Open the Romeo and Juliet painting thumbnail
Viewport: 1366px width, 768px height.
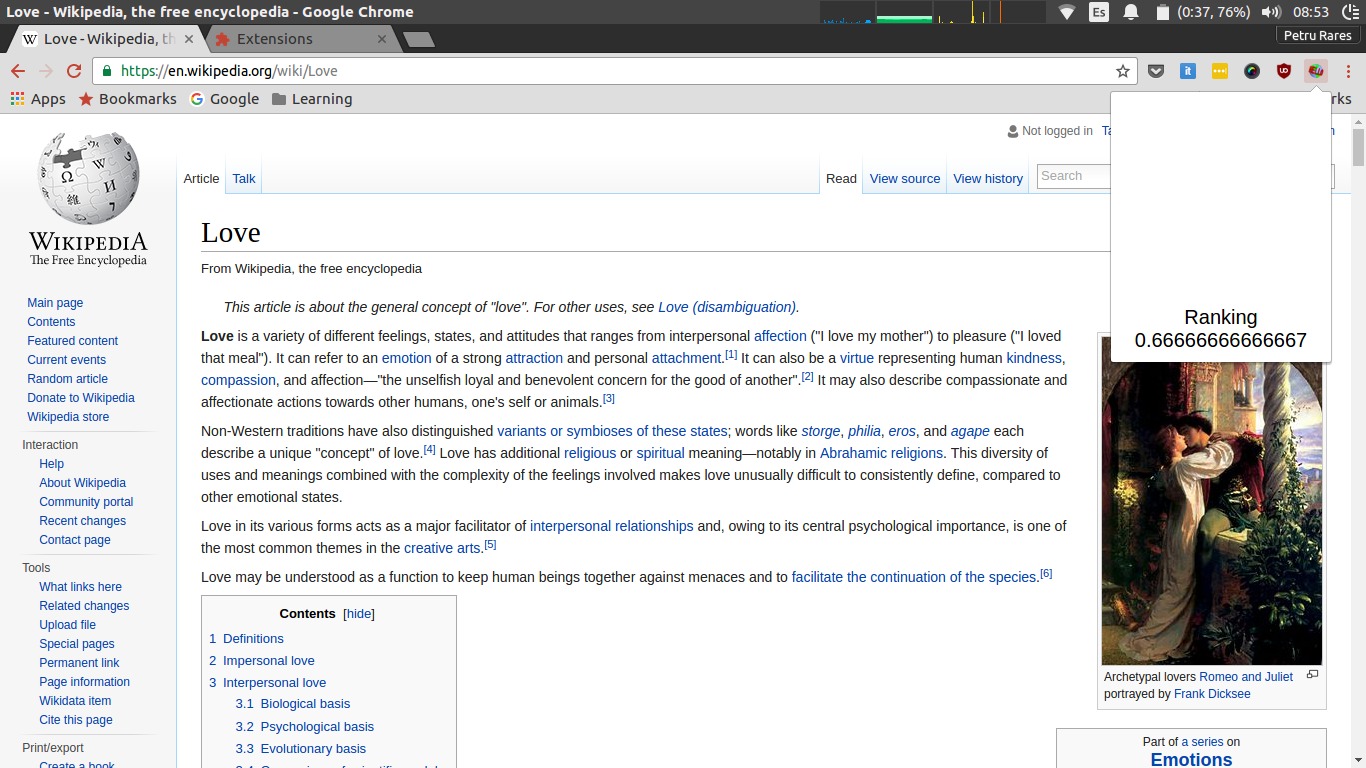point(1212,500)
